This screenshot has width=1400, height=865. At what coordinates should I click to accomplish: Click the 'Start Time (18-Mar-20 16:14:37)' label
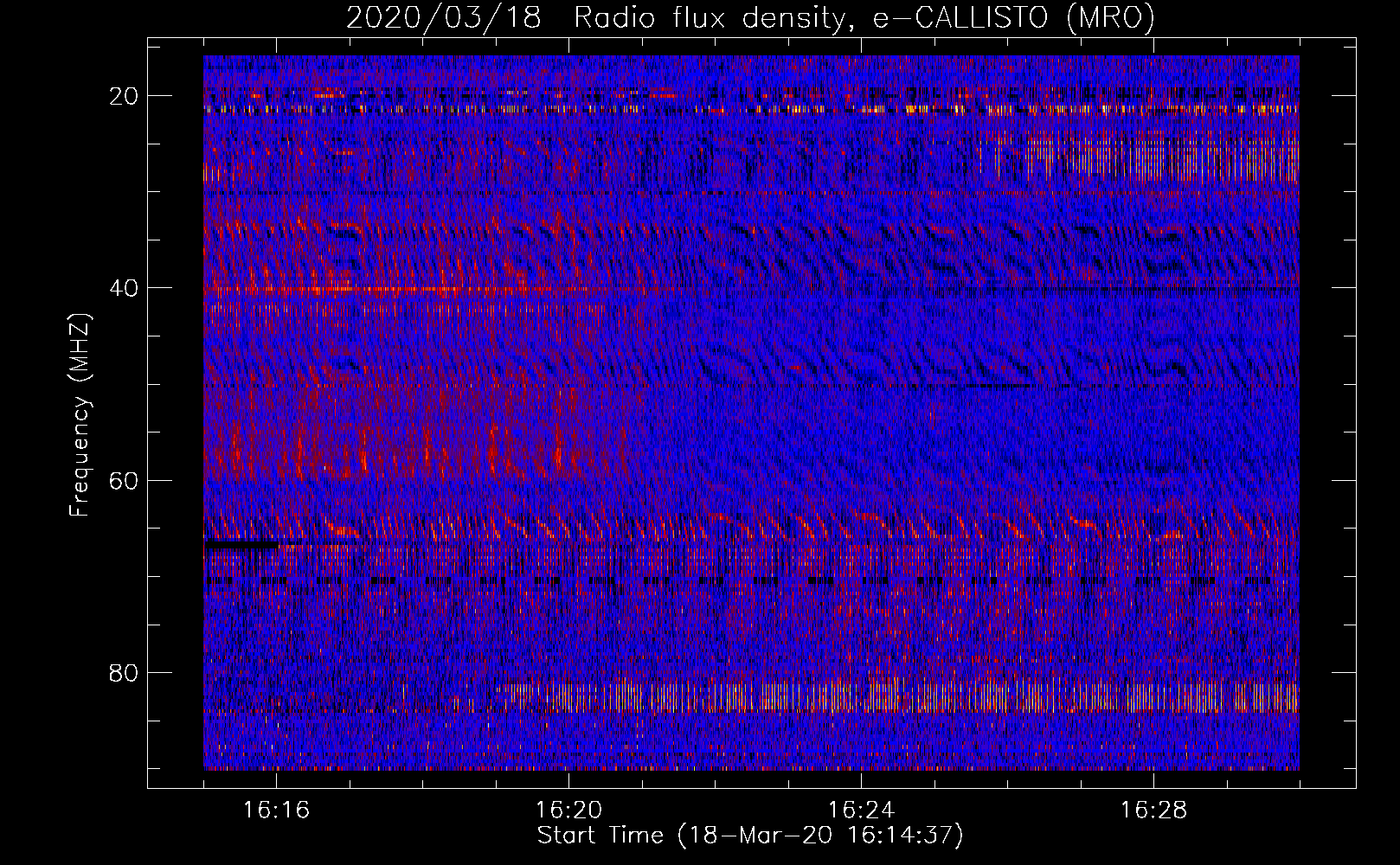coord(750,836)
